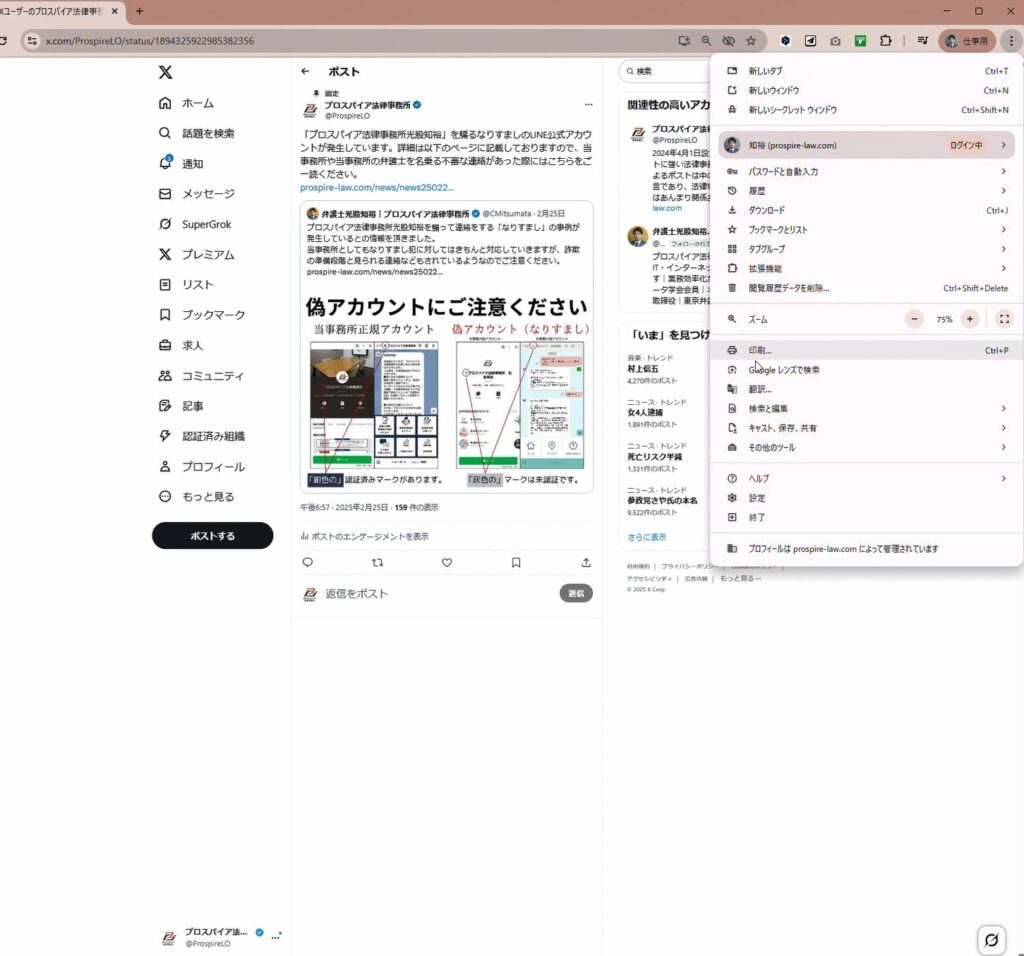Choose 終了 to quit Chrome

click(866, 517)
